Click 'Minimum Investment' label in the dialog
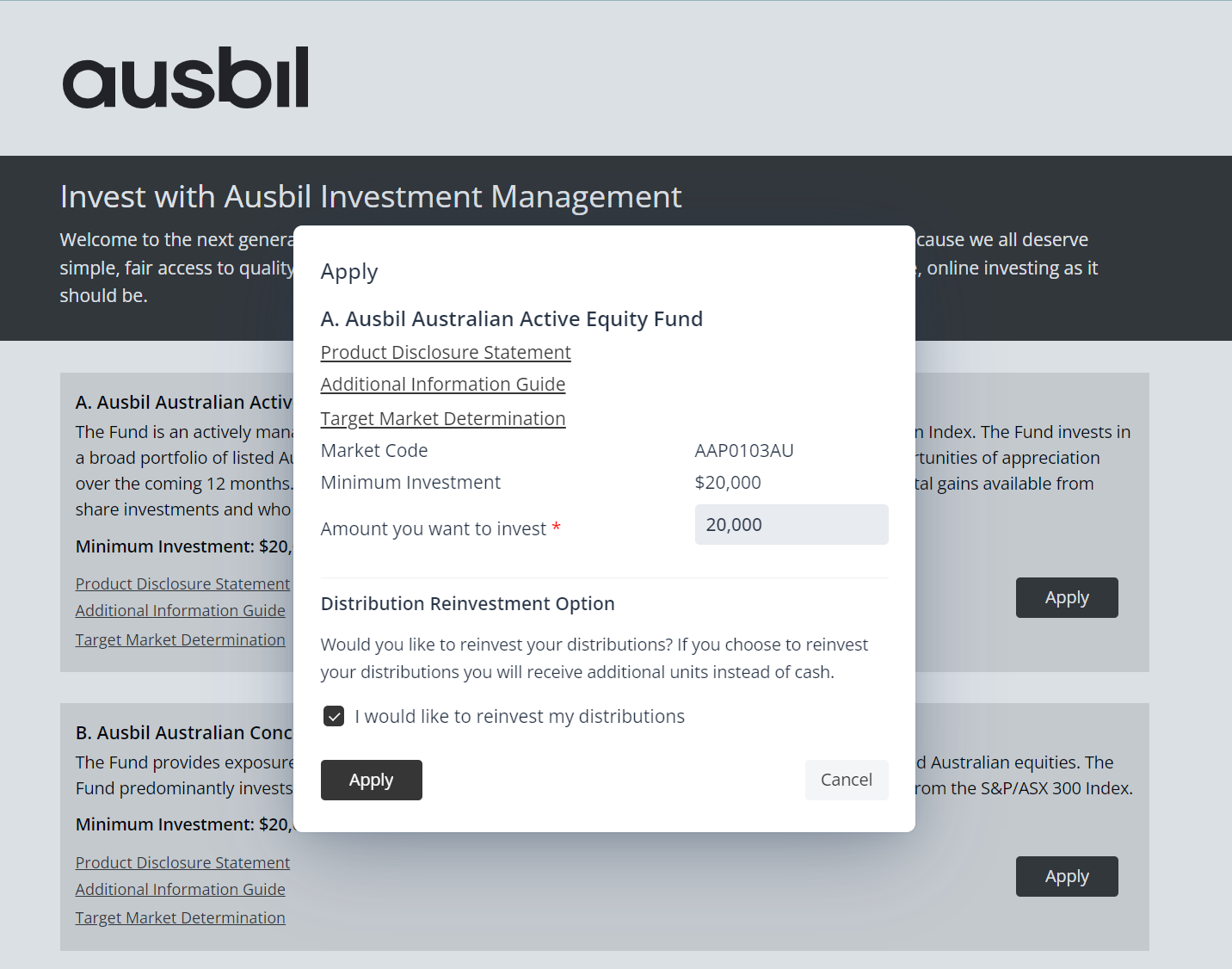 point(410,482)
